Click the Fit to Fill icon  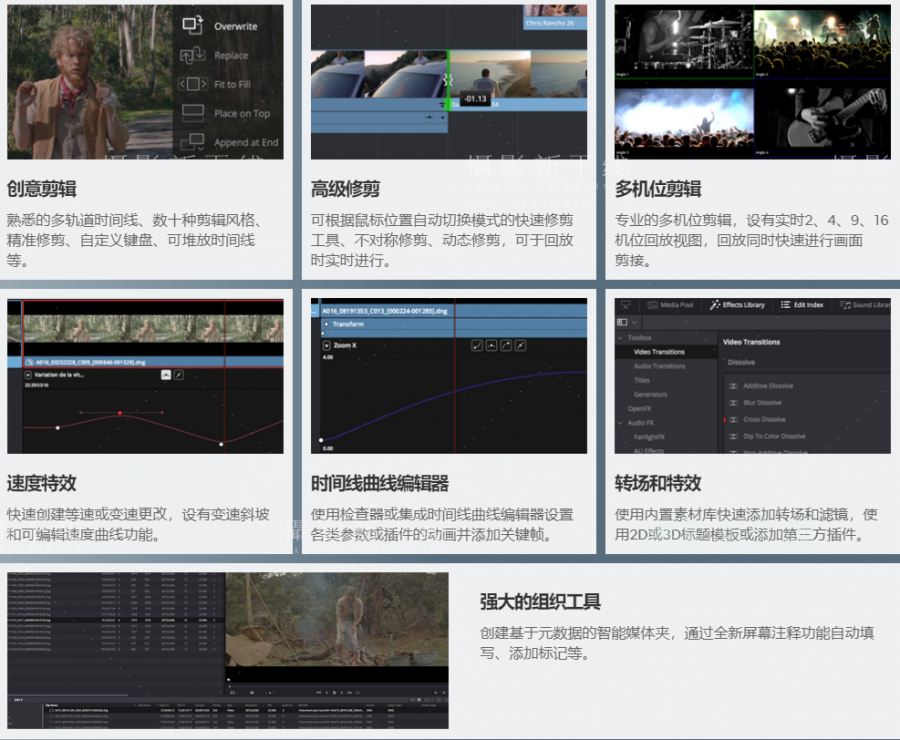[x=193, y=84]
